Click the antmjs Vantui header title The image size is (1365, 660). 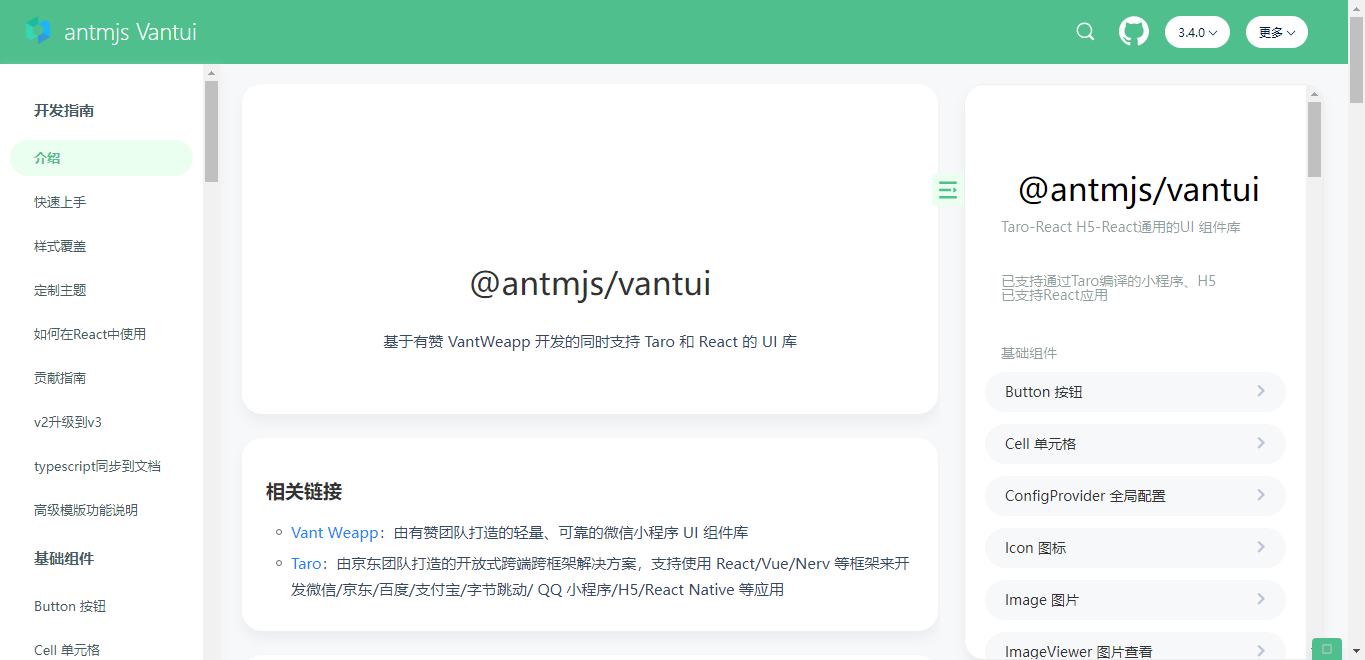click(x=130, y=32)
